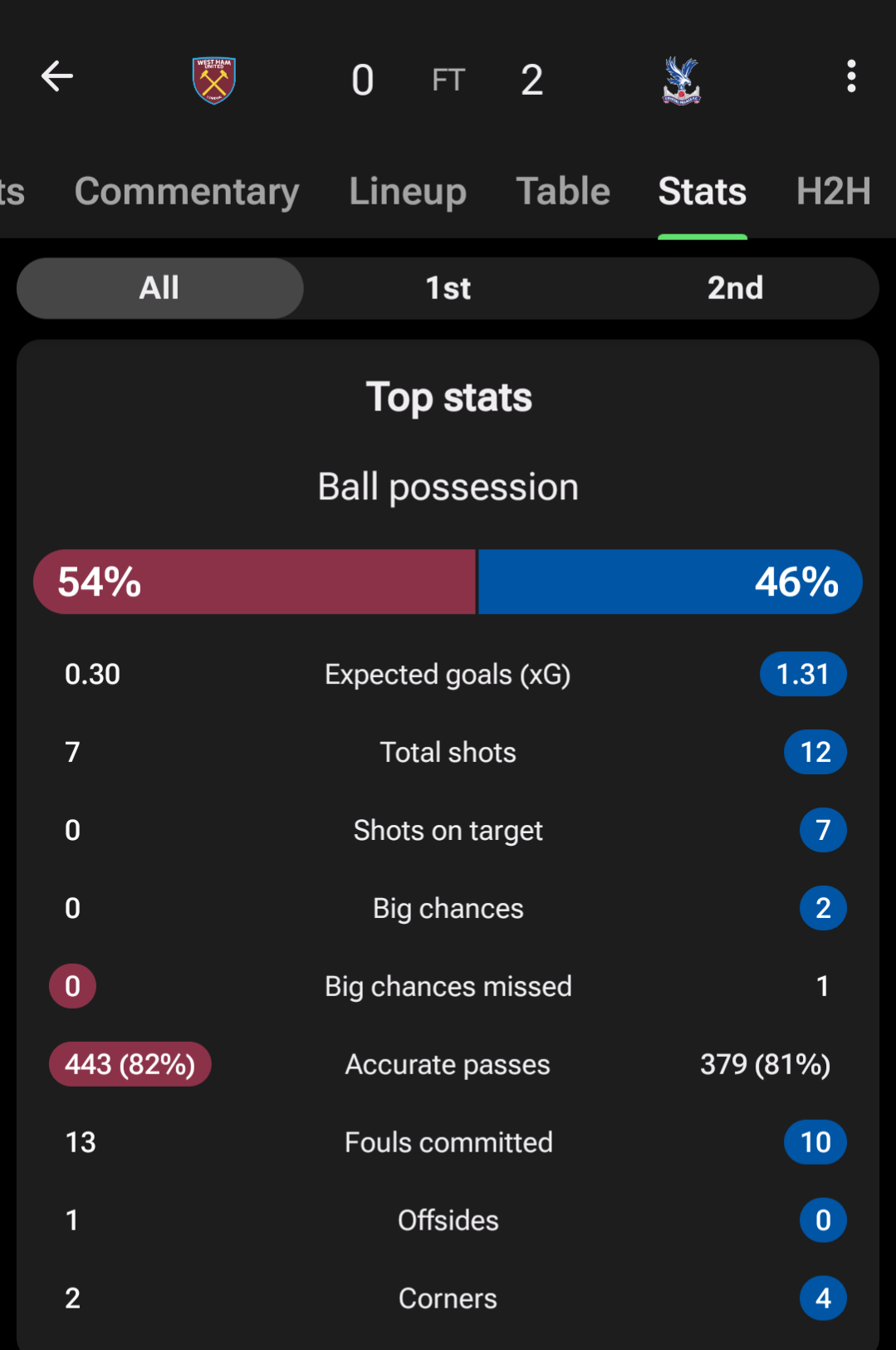Select the Expected goals (xG) row label
This screenshot has height=1350, width=896.
point(448,675)
